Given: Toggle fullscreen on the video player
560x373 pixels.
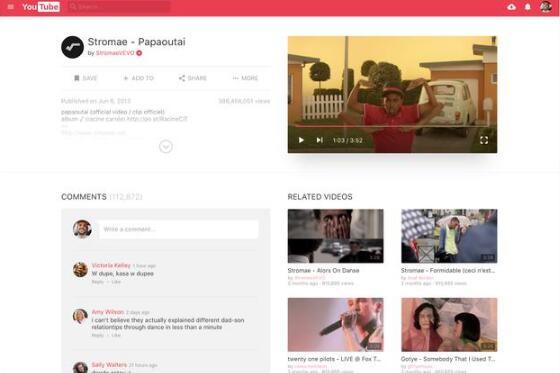Looking at the screenshot, I should [x=484, y=140].
